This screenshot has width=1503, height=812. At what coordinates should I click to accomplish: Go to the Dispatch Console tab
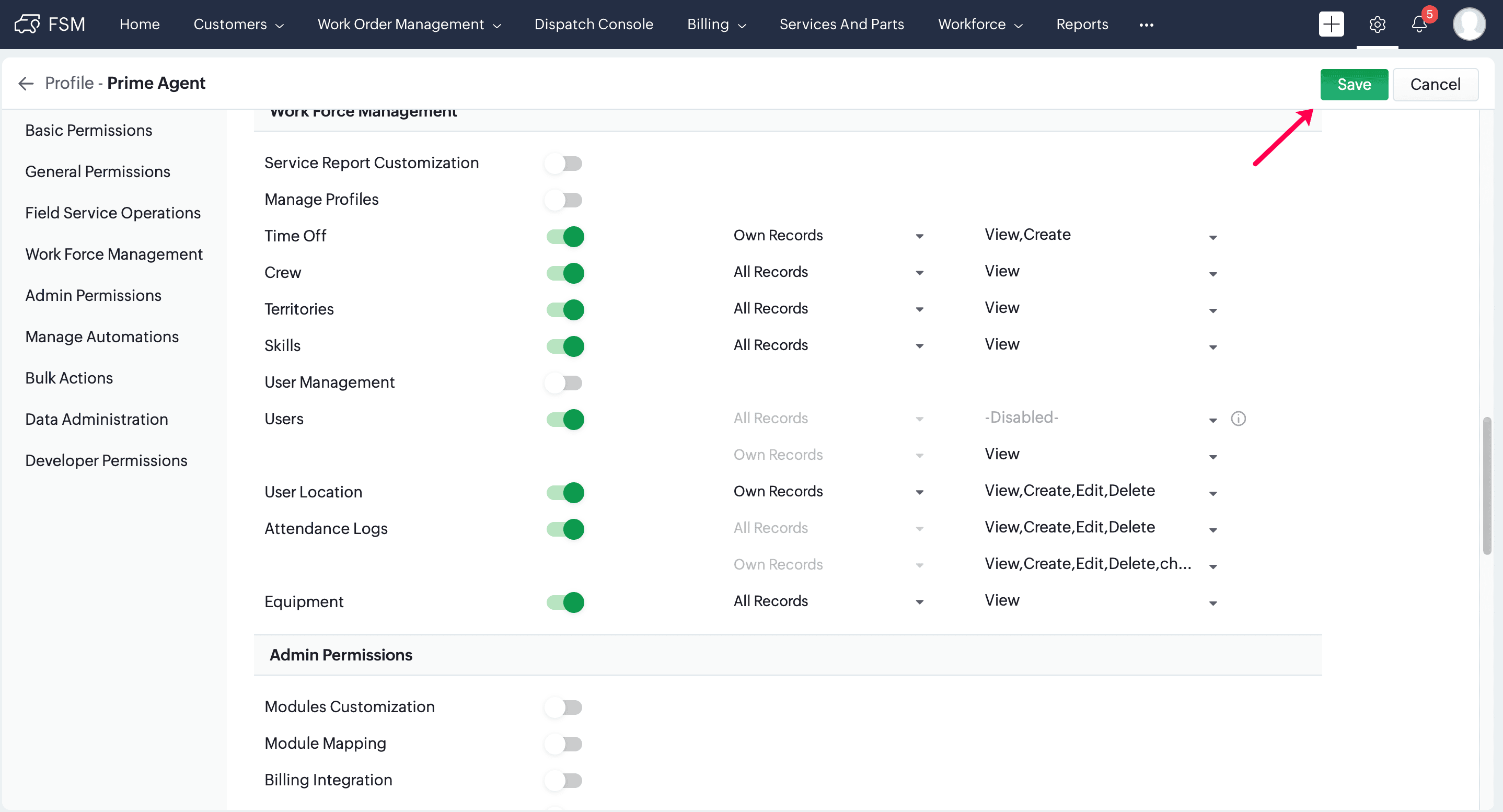pyautogui.click(x=593, y=24)
